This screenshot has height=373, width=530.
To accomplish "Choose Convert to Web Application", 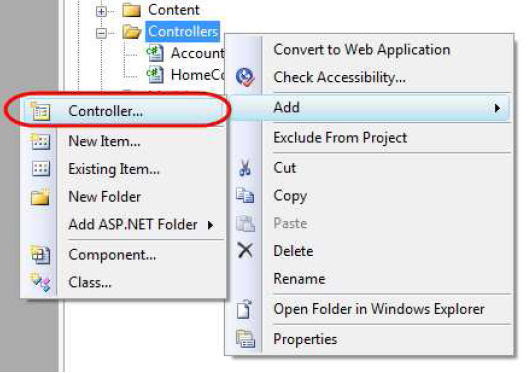I will tap(362, 50).
